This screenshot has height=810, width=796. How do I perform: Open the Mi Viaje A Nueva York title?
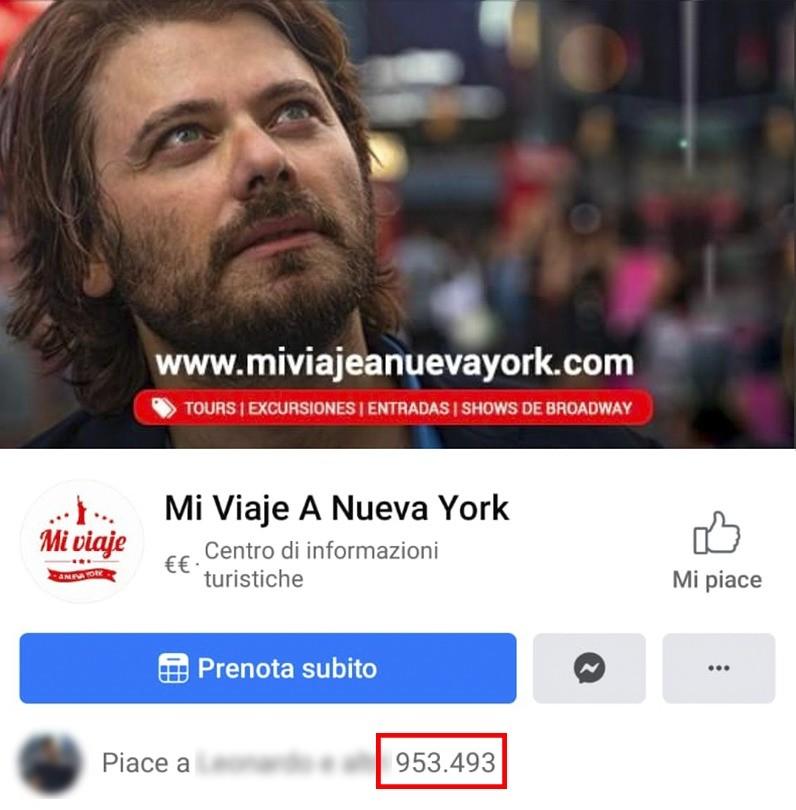(x=337, y=508)
